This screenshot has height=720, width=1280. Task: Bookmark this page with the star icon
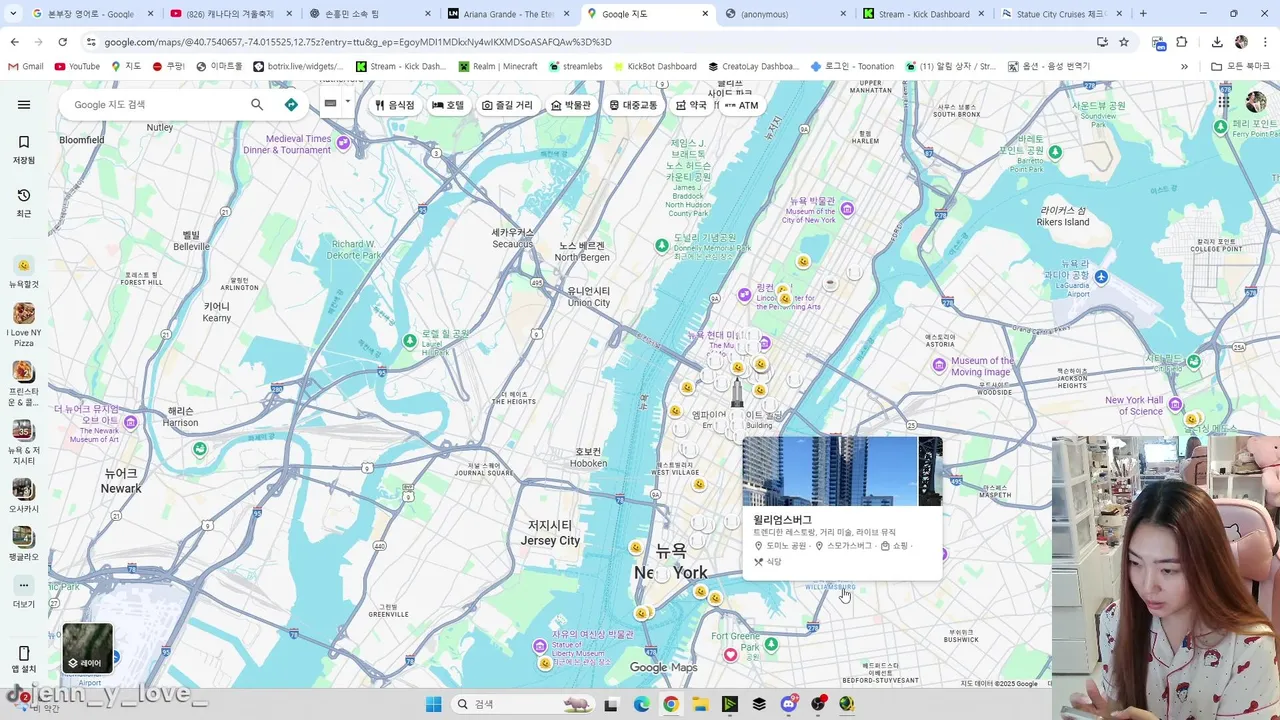[x=1124, y=42]
